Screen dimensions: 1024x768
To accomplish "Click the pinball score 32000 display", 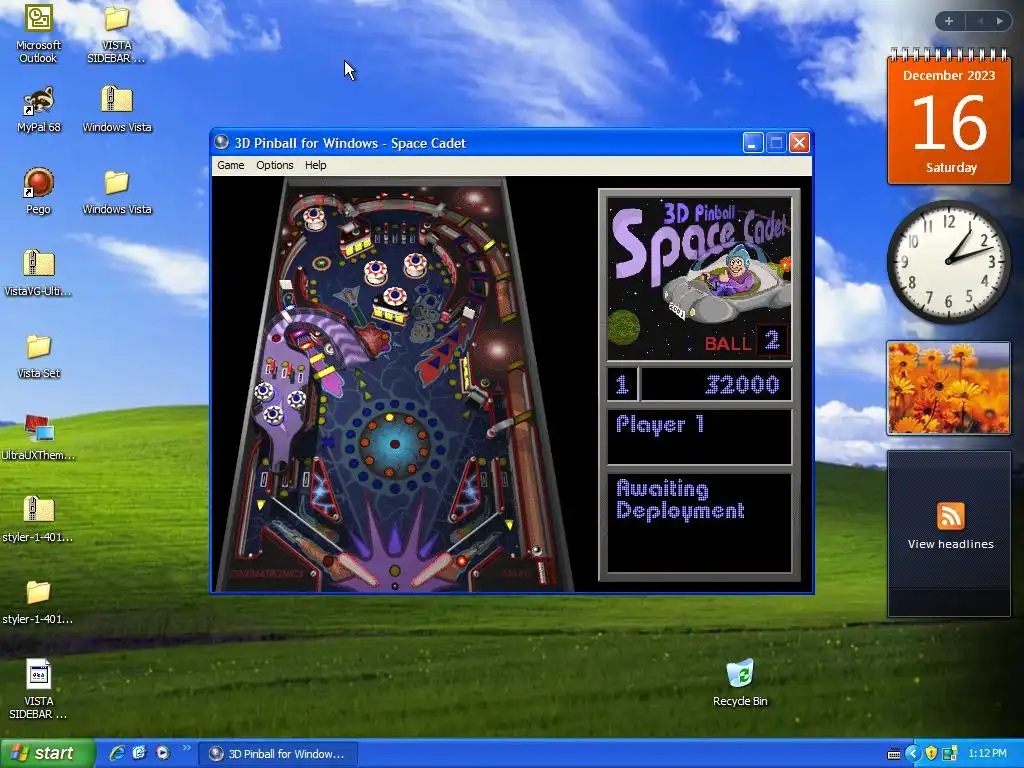I will (x=716, y=384).
